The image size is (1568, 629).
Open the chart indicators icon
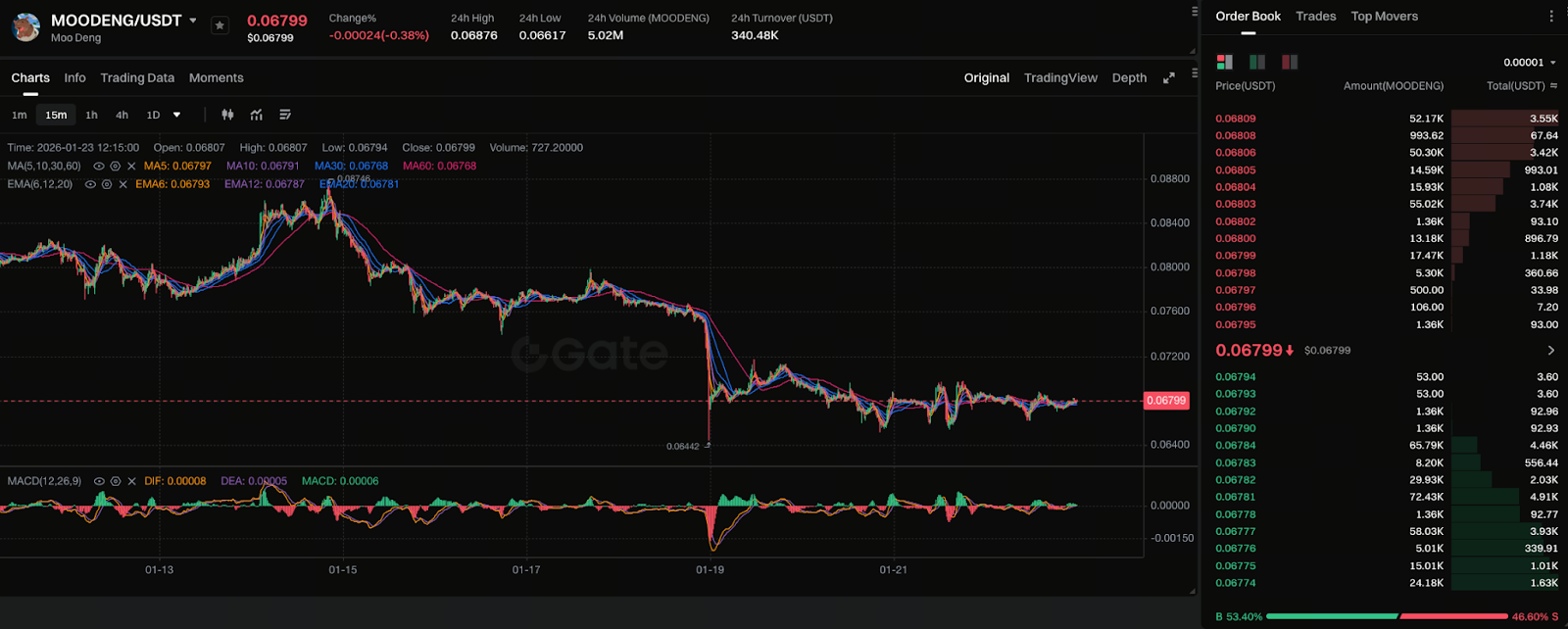pyautogui.click(x=257, y=115)
